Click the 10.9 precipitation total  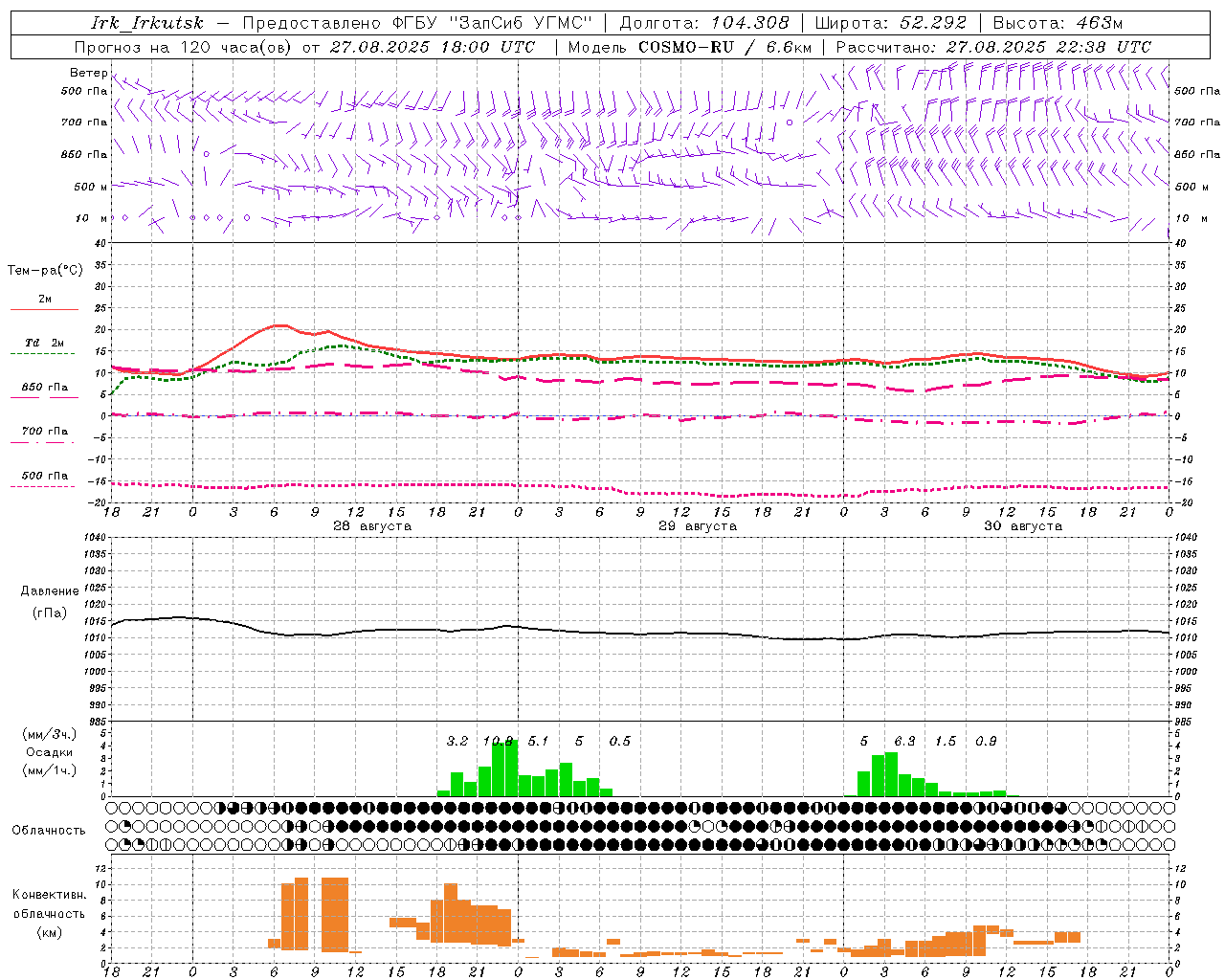[x=500, y=742]
